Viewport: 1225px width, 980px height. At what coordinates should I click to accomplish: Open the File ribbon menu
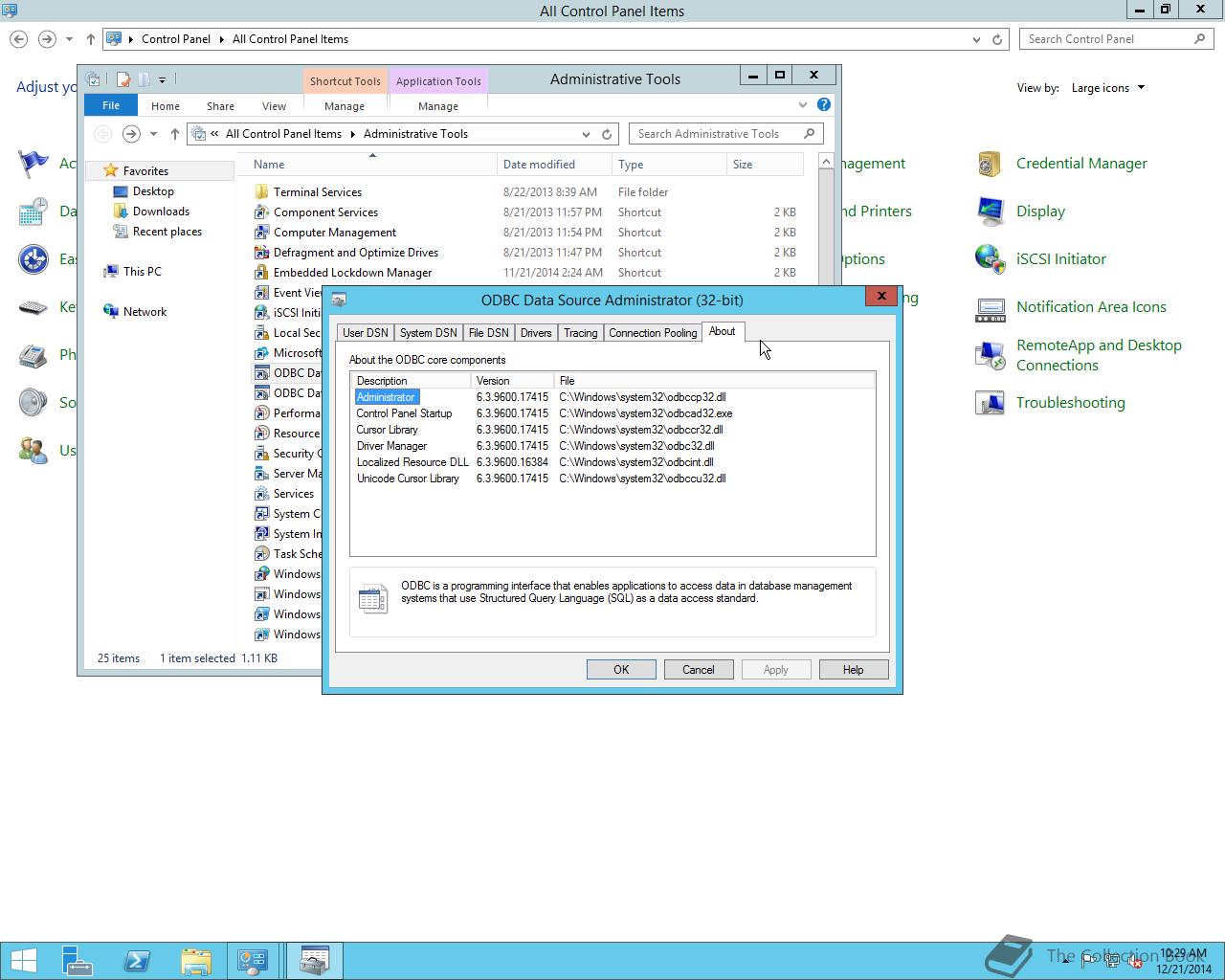click(111, 105)
